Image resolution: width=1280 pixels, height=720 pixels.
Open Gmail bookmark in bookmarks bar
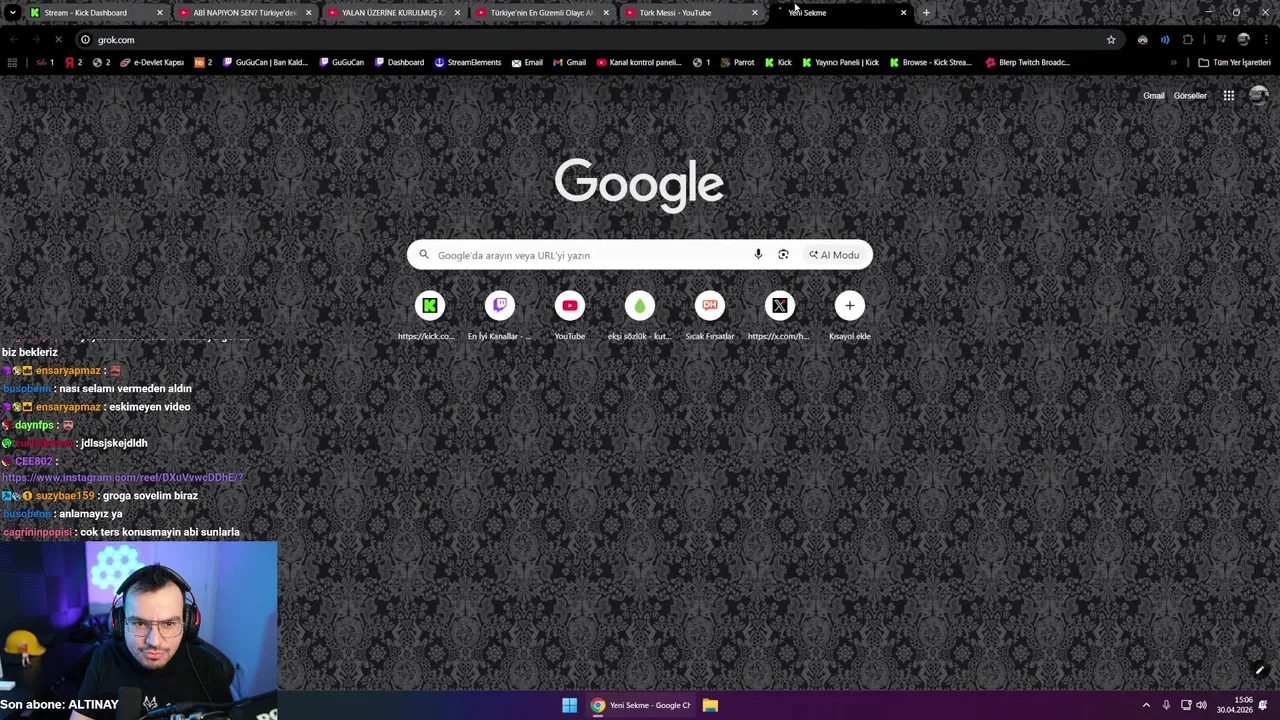570,62
